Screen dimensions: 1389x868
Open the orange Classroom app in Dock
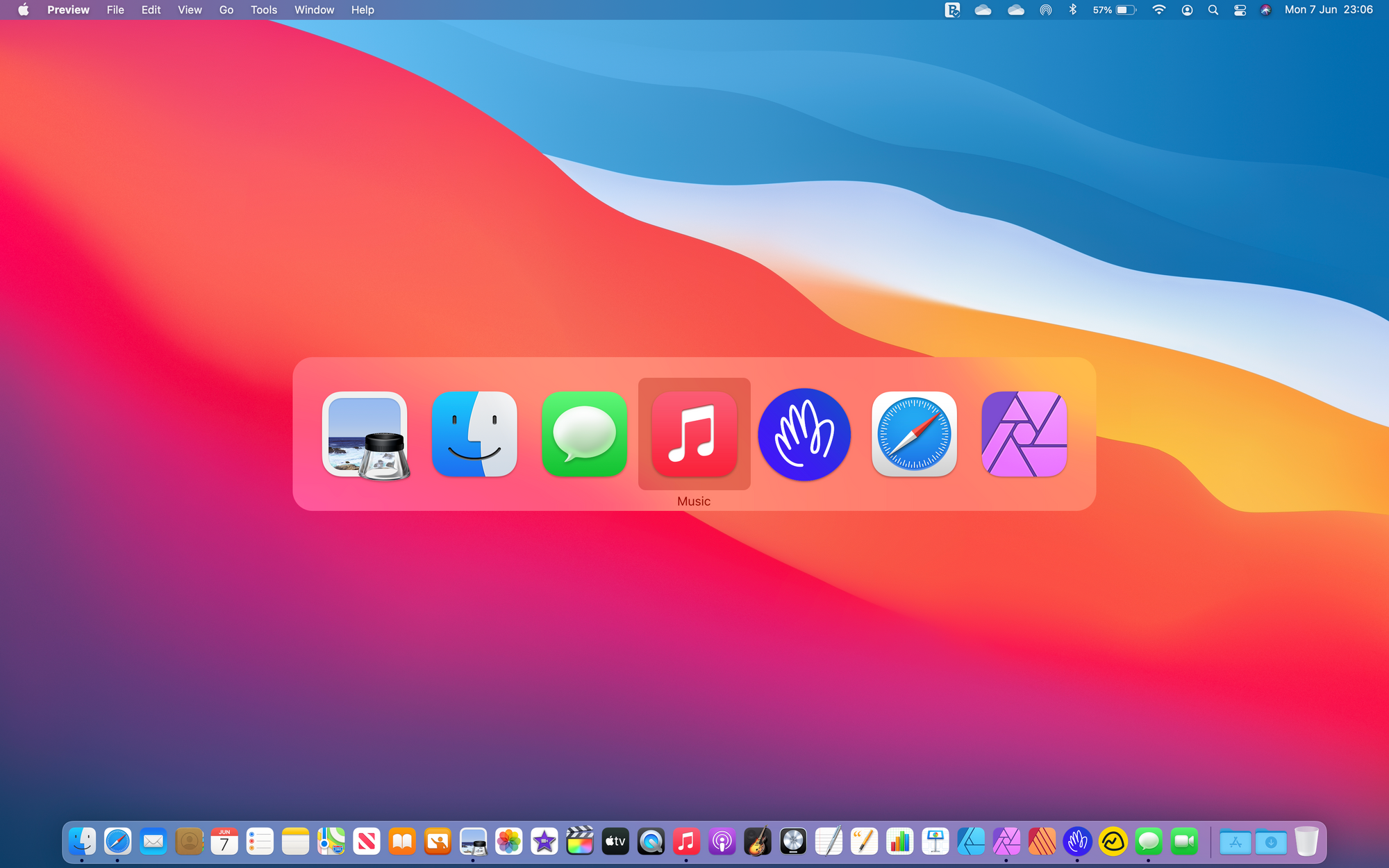click(438, 842)
